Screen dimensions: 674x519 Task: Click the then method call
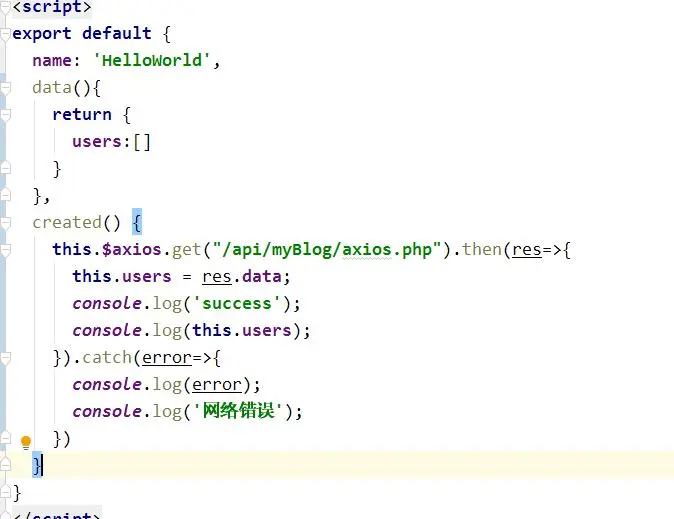coord(482,249)
